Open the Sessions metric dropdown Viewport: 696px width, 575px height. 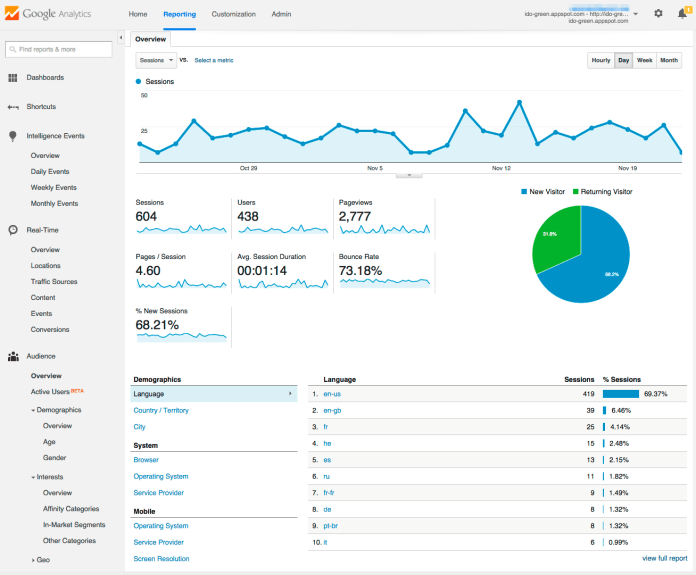(156, 60)
